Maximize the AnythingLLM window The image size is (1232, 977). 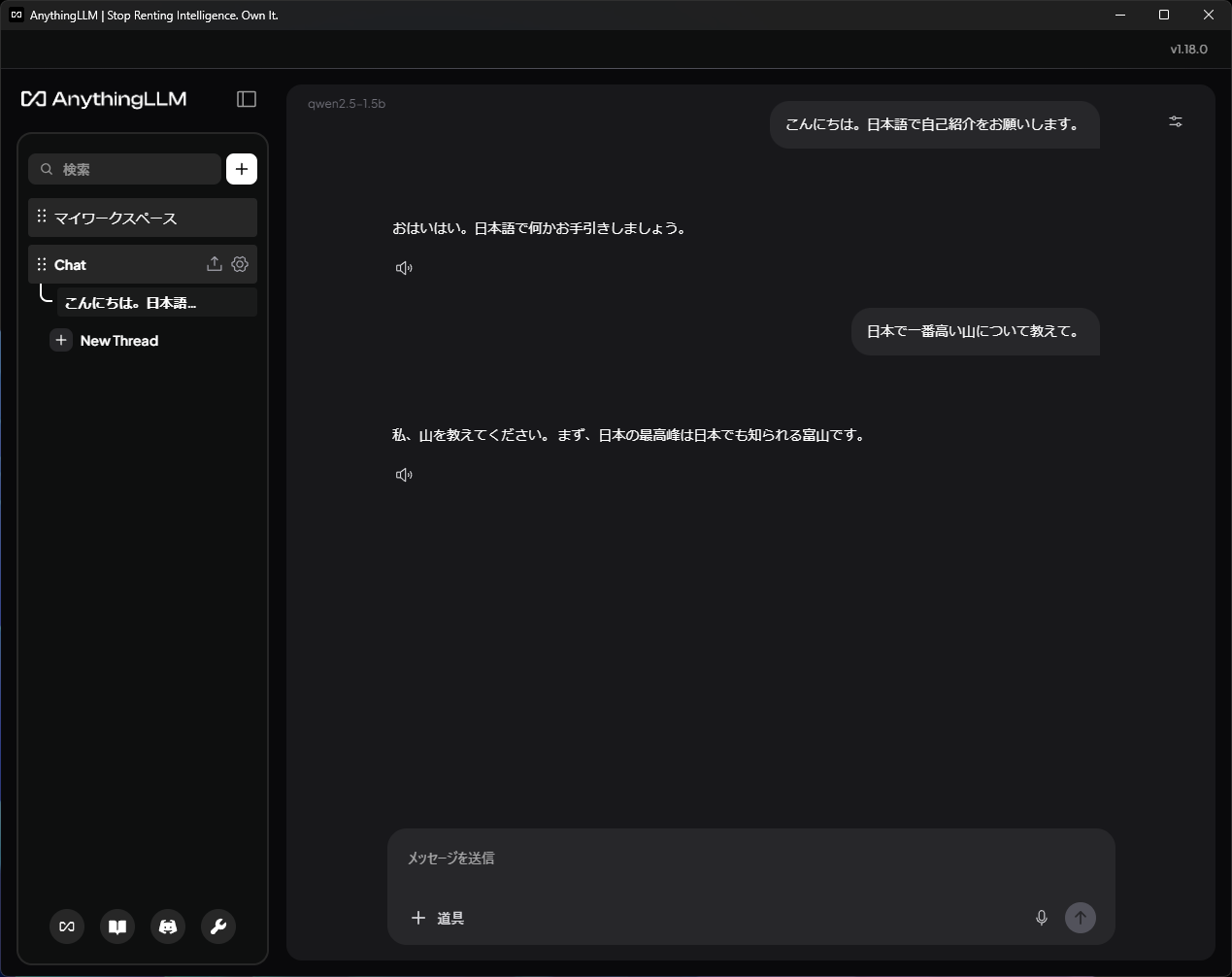pyautogui.click(x=1164, y=15)
